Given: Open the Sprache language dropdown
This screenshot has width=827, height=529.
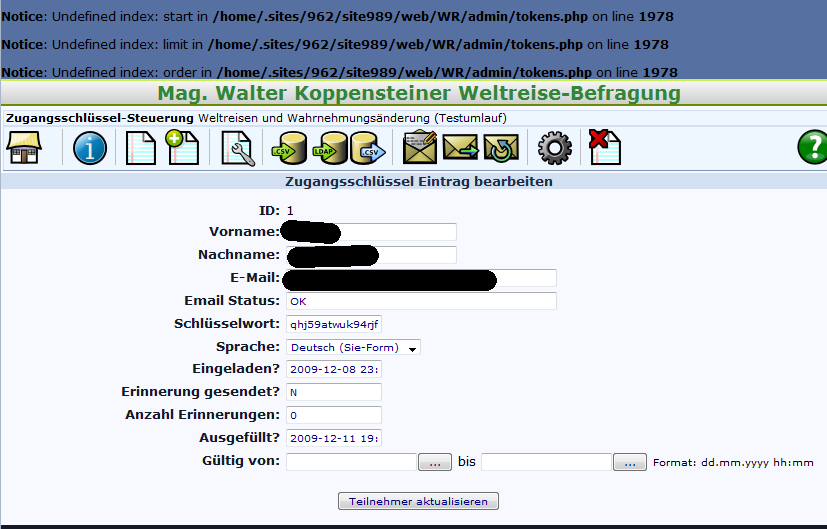Looking at the screenshot, I should tap(353, 348).
